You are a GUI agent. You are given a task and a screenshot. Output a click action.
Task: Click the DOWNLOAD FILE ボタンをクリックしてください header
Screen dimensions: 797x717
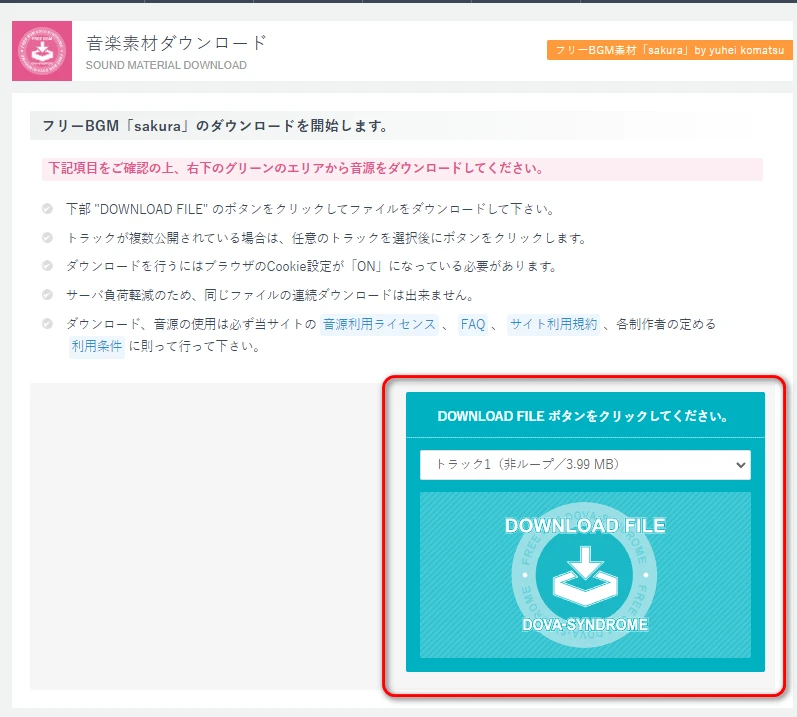[x=584, y=416]
